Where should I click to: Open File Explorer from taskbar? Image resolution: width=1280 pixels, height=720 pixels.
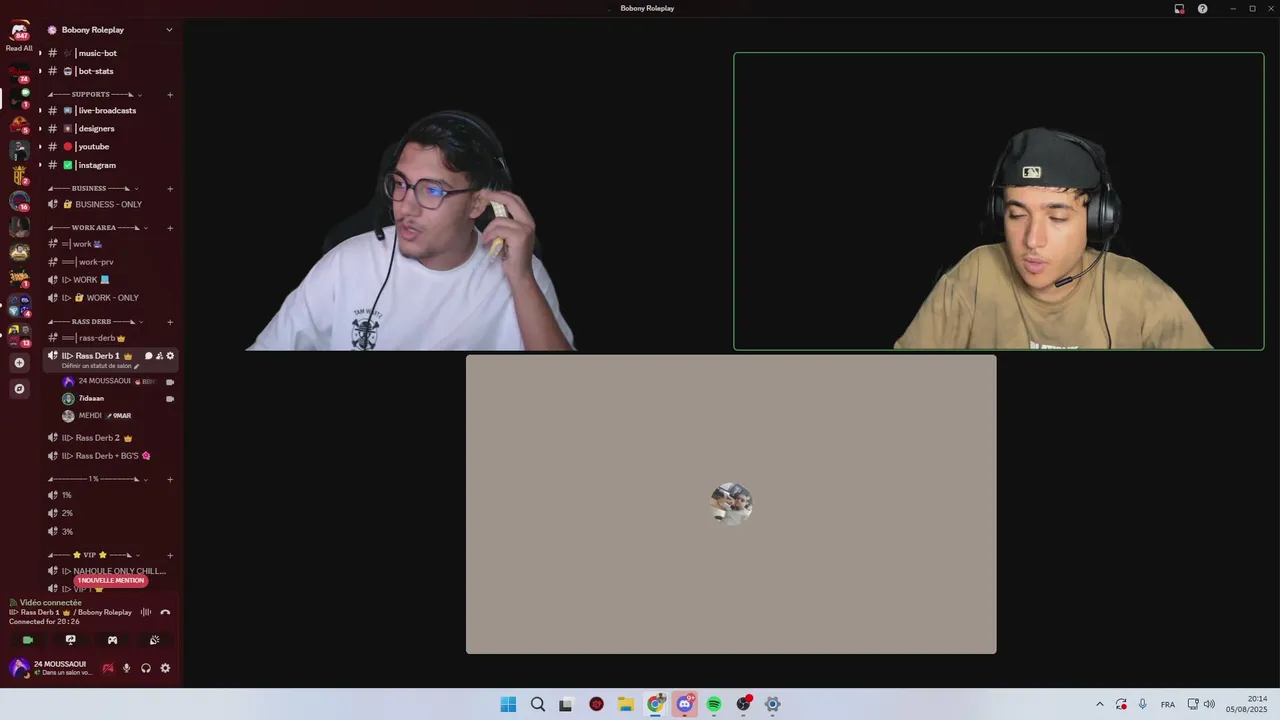pos(626,704)
